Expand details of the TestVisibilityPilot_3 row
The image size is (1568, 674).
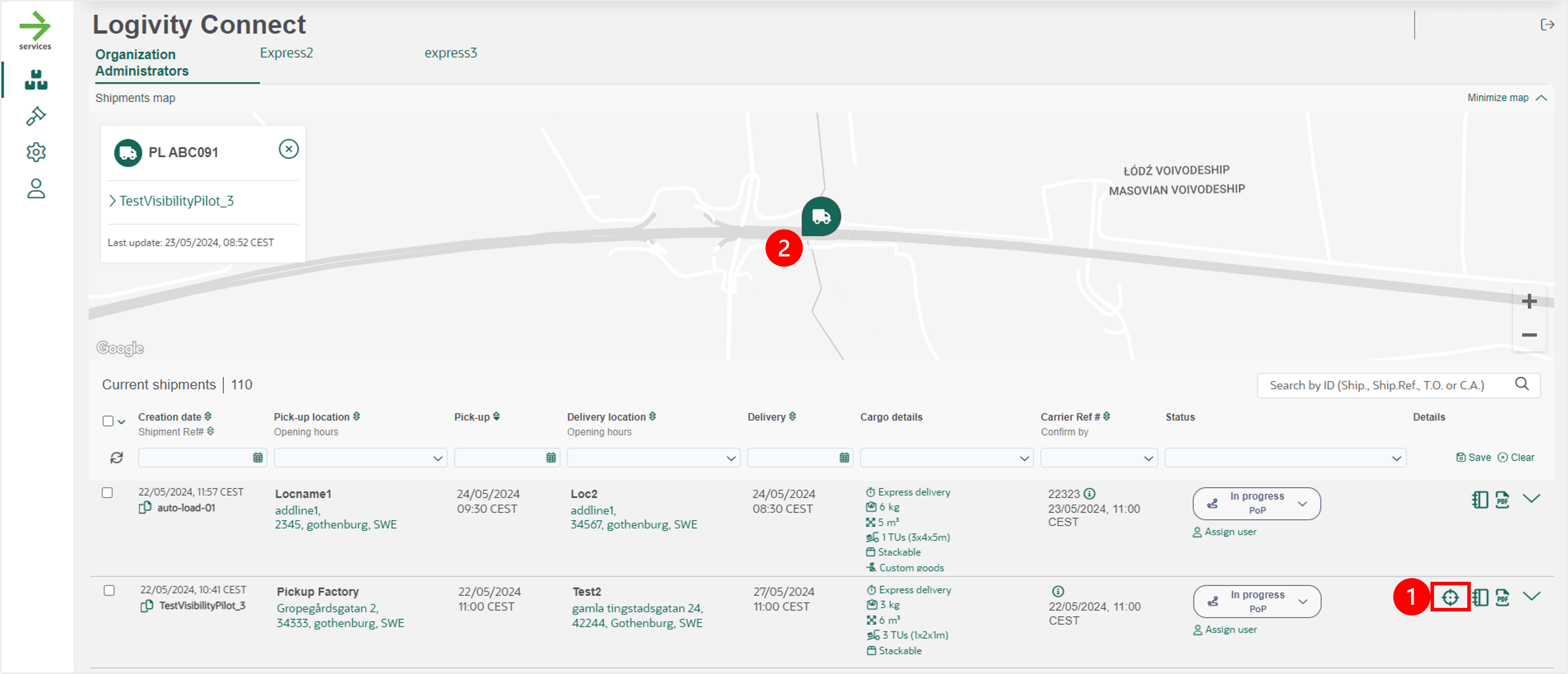[1532, 596]
